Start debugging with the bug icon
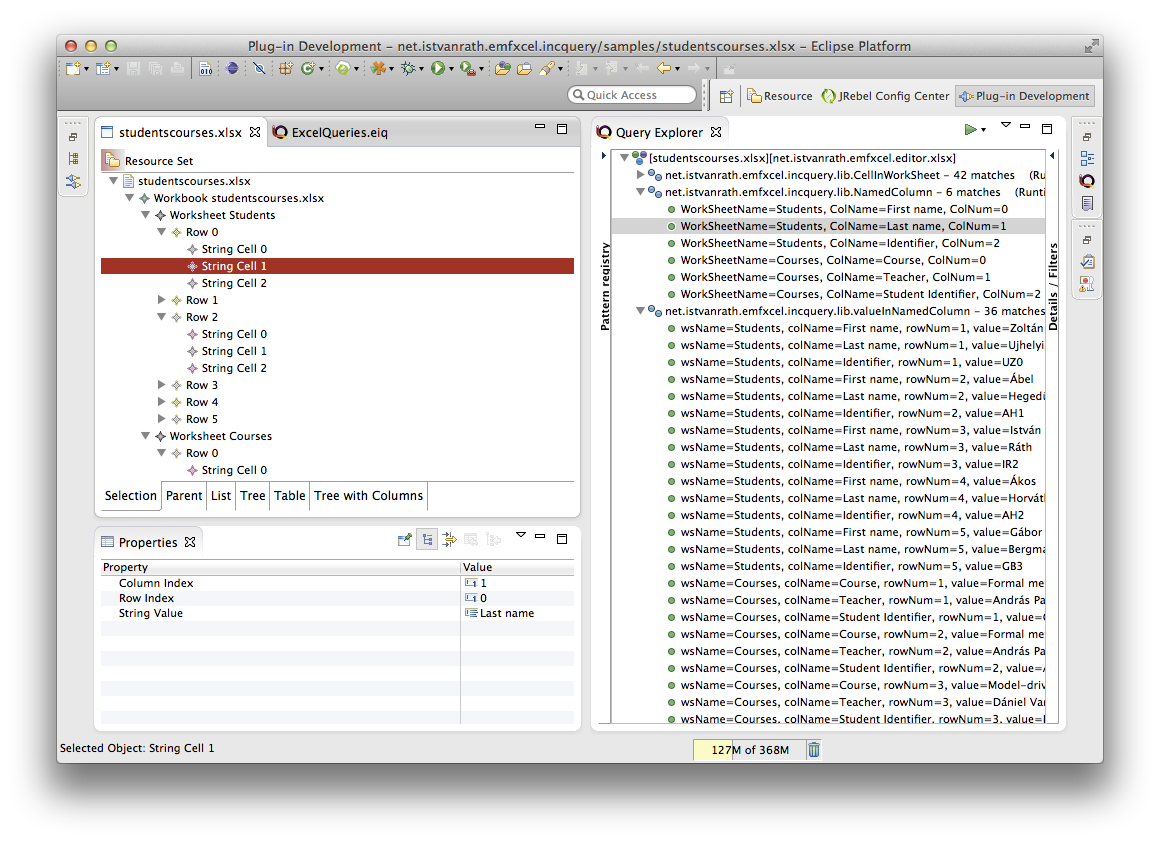The height and width of the screenshot is (842, 1160). point(408,69)
